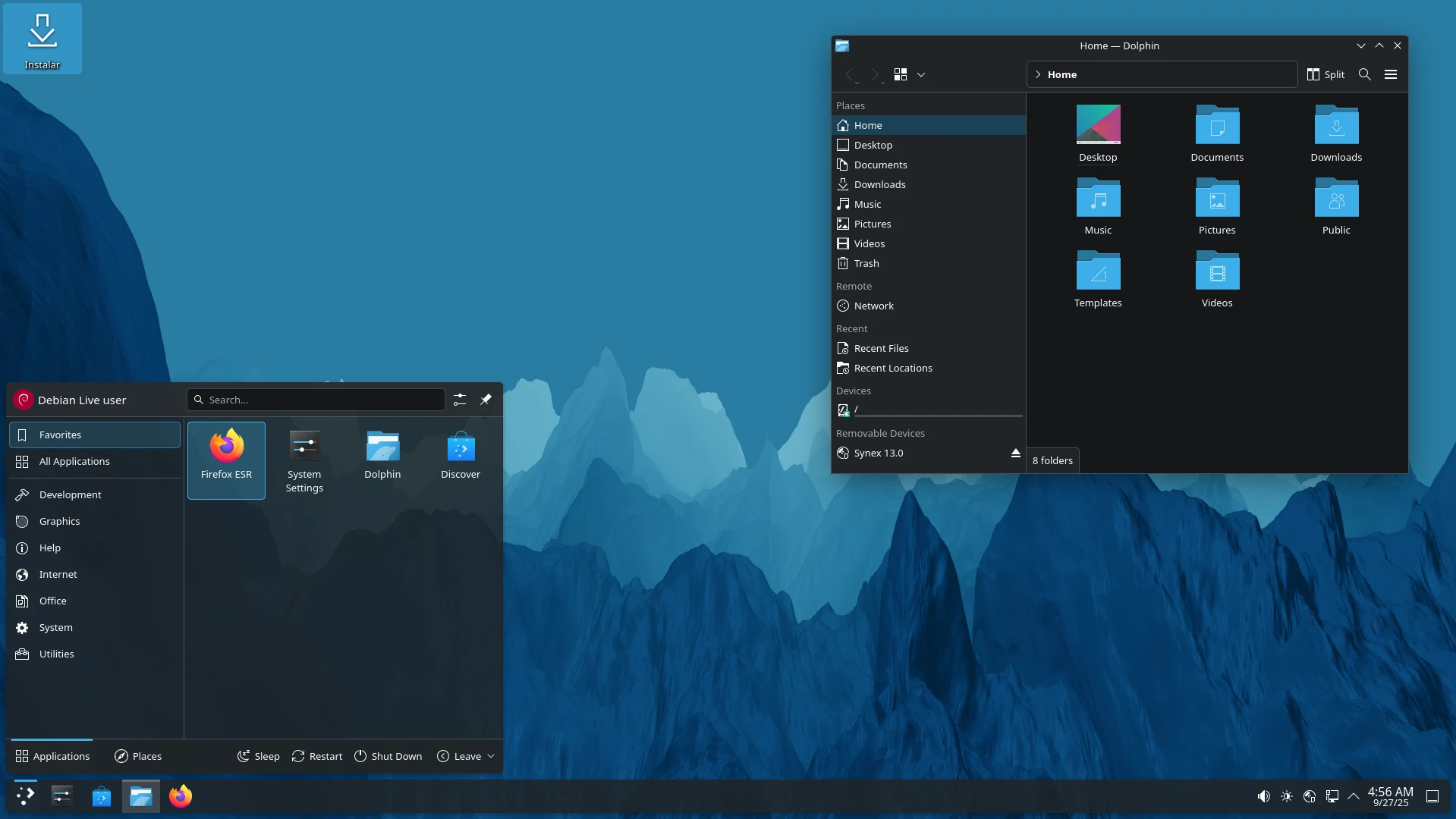
Task: Expand the Leave options arrow
Action: (491, 756)
